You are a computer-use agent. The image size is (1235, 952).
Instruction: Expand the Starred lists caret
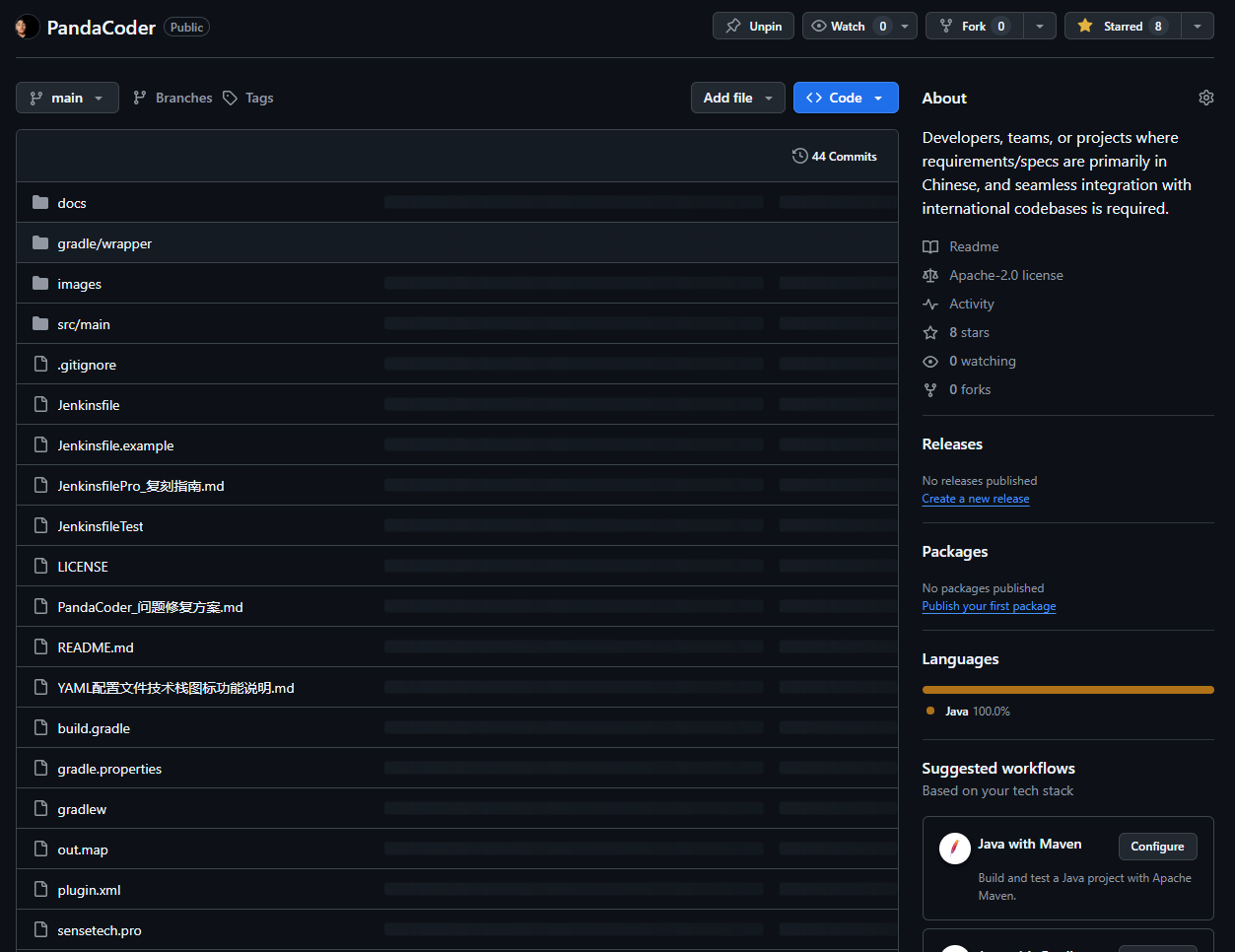[x=1198, y=26]
